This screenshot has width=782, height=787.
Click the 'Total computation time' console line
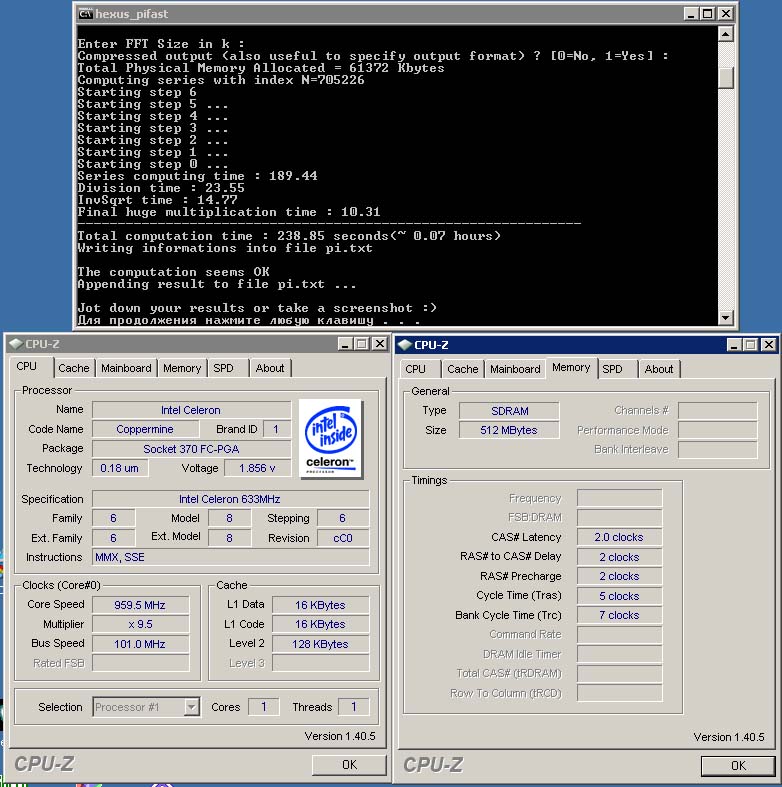click(289, 236)
